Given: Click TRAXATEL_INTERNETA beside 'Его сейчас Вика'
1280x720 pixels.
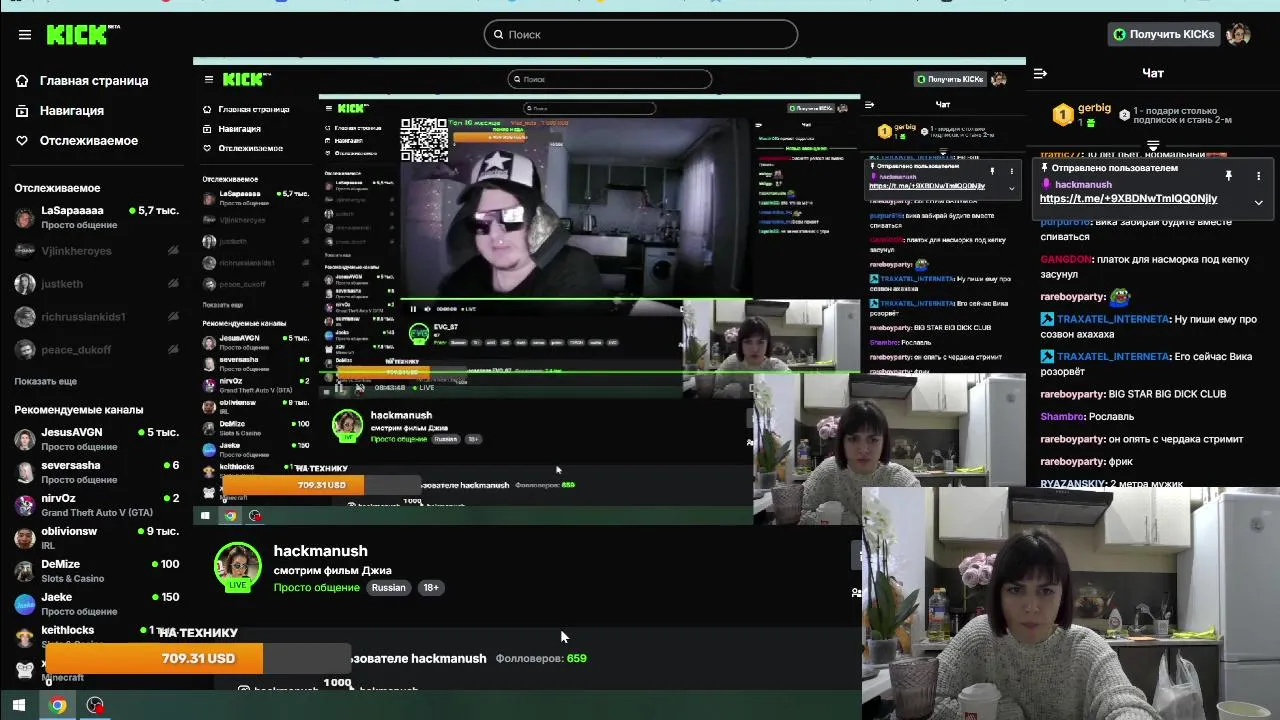Looking at the screenshot, I should click(x=1113, y=356).
